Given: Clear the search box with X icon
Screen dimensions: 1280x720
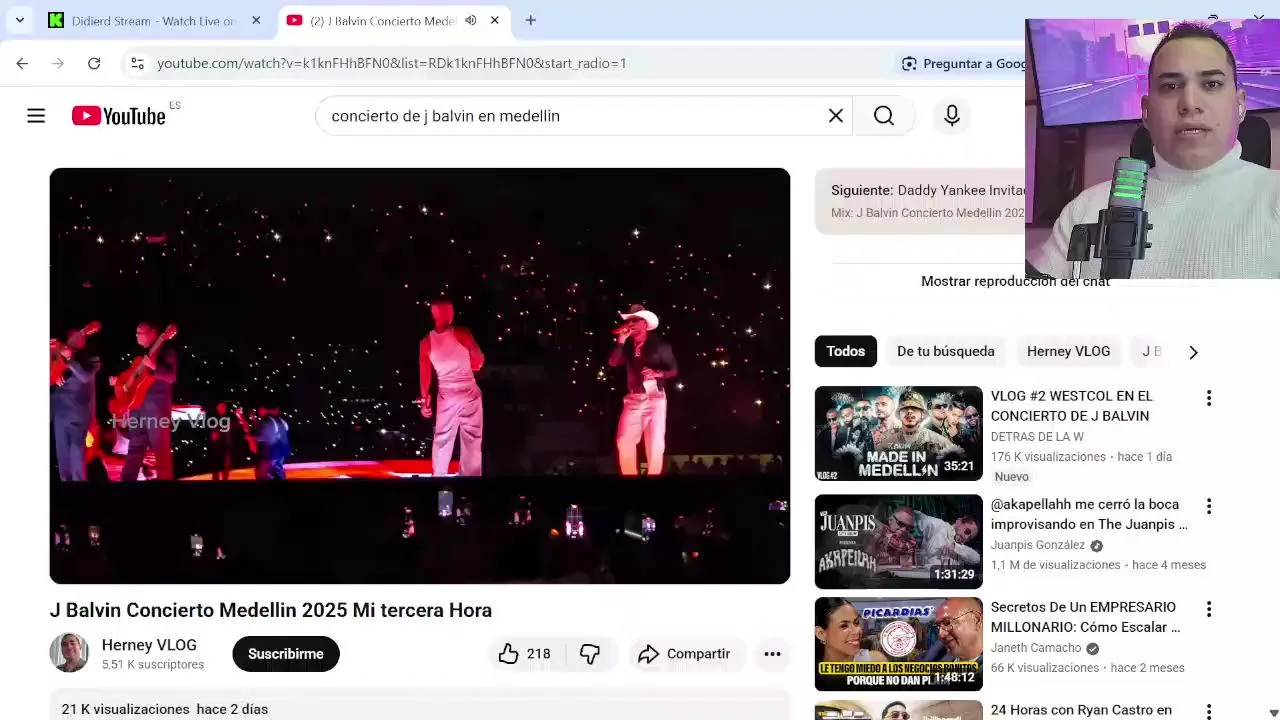Looking at the screenshot, I should click(x=836, y=116).
